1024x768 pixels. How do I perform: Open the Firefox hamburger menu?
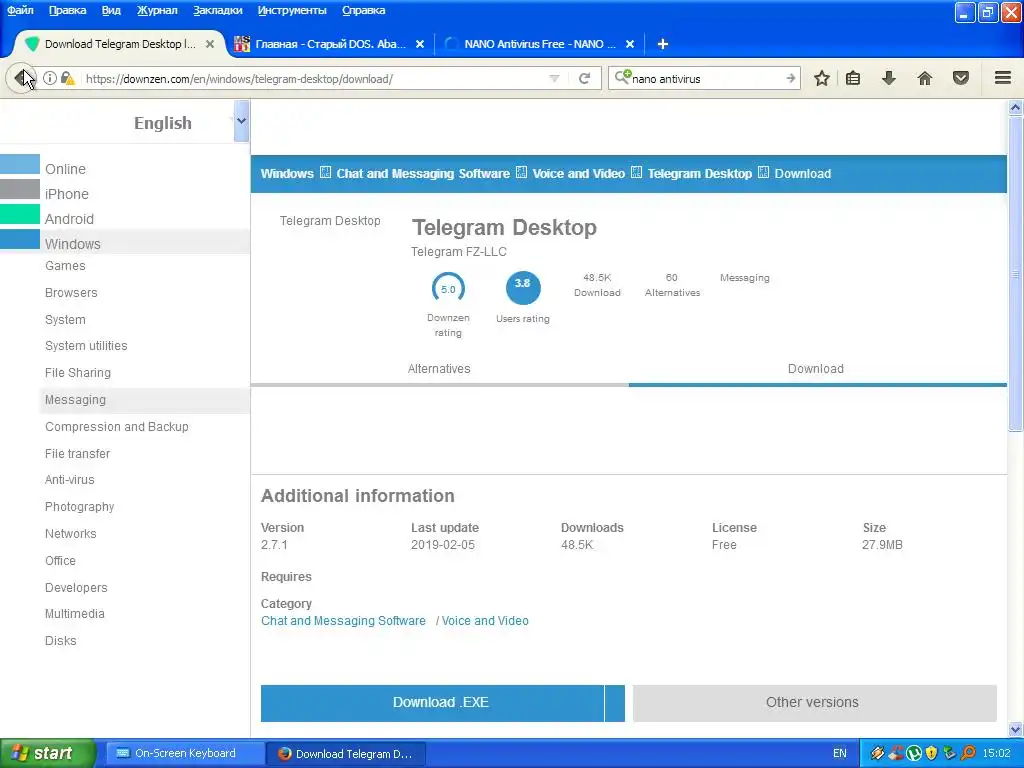click(x=1003, y=78)
